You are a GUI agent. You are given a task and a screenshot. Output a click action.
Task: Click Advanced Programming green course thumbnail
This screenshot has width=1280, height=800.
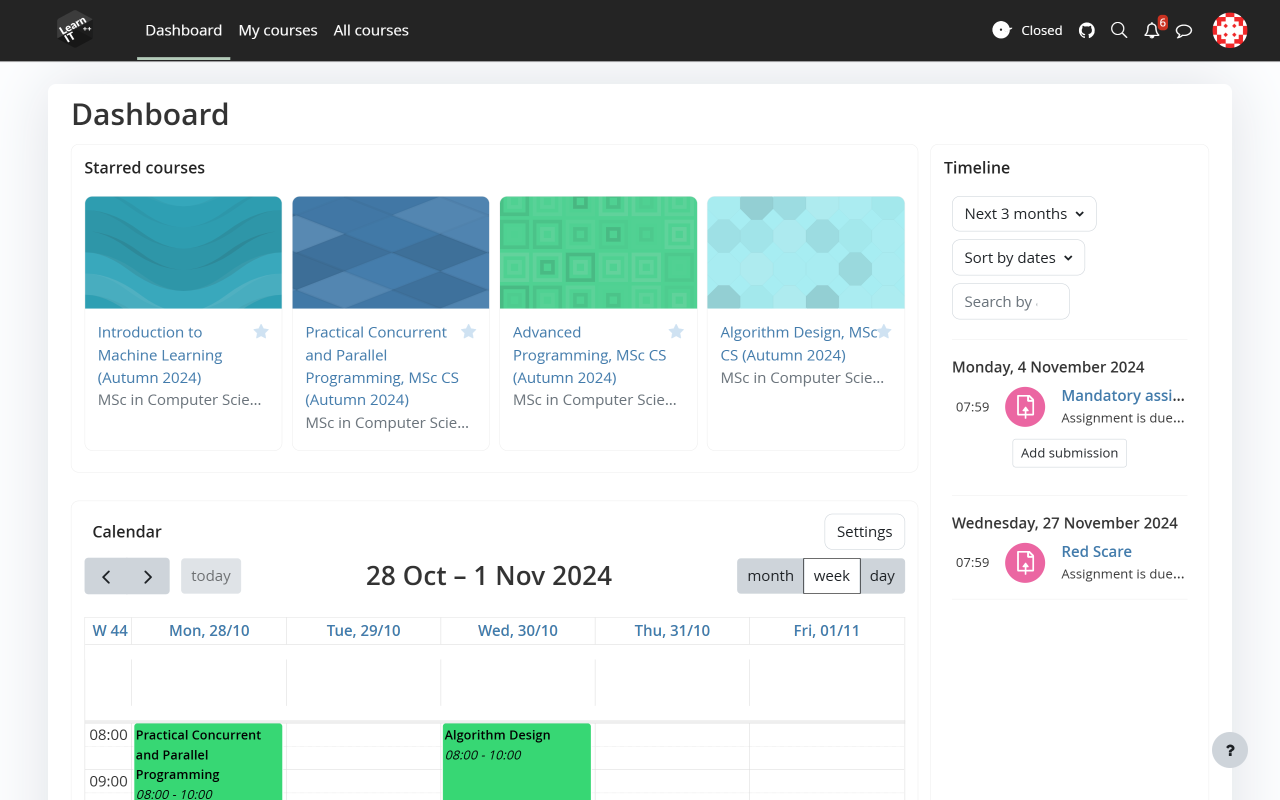(598, 252)
